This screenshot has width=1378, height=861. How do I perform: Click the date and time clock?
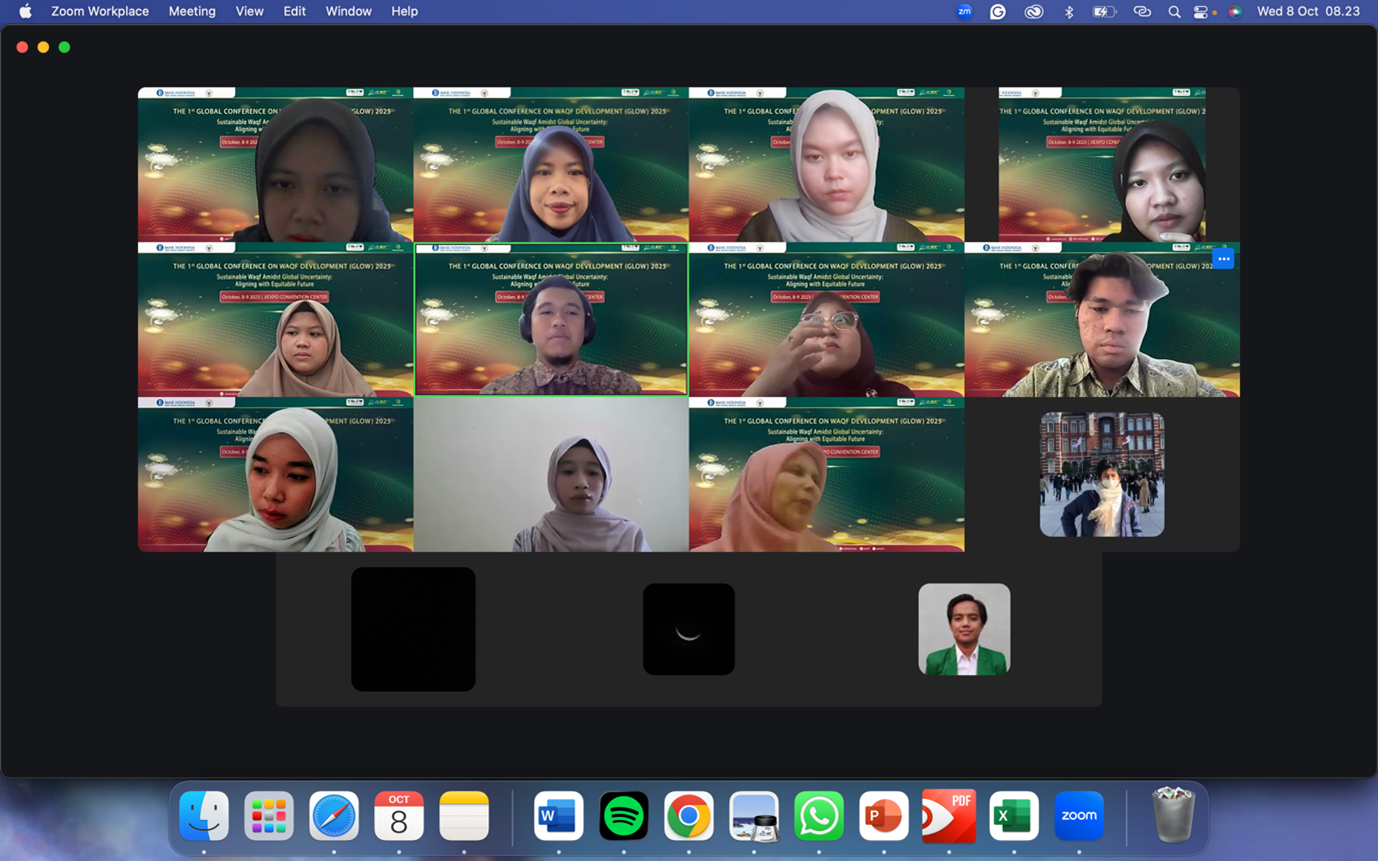coord(1308,11)
